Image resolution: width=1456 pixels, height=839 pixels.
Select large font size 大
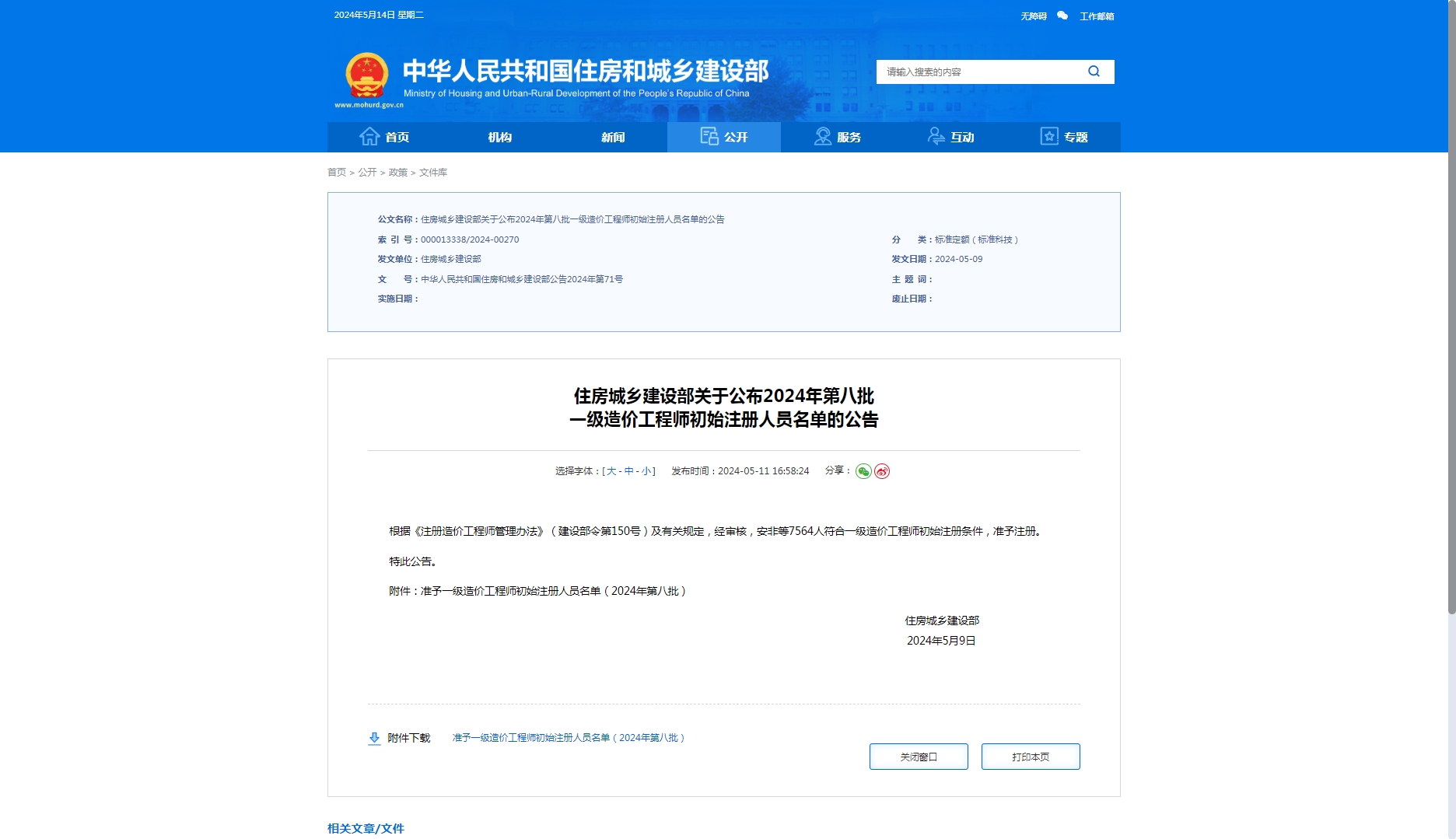pos(611,471)
